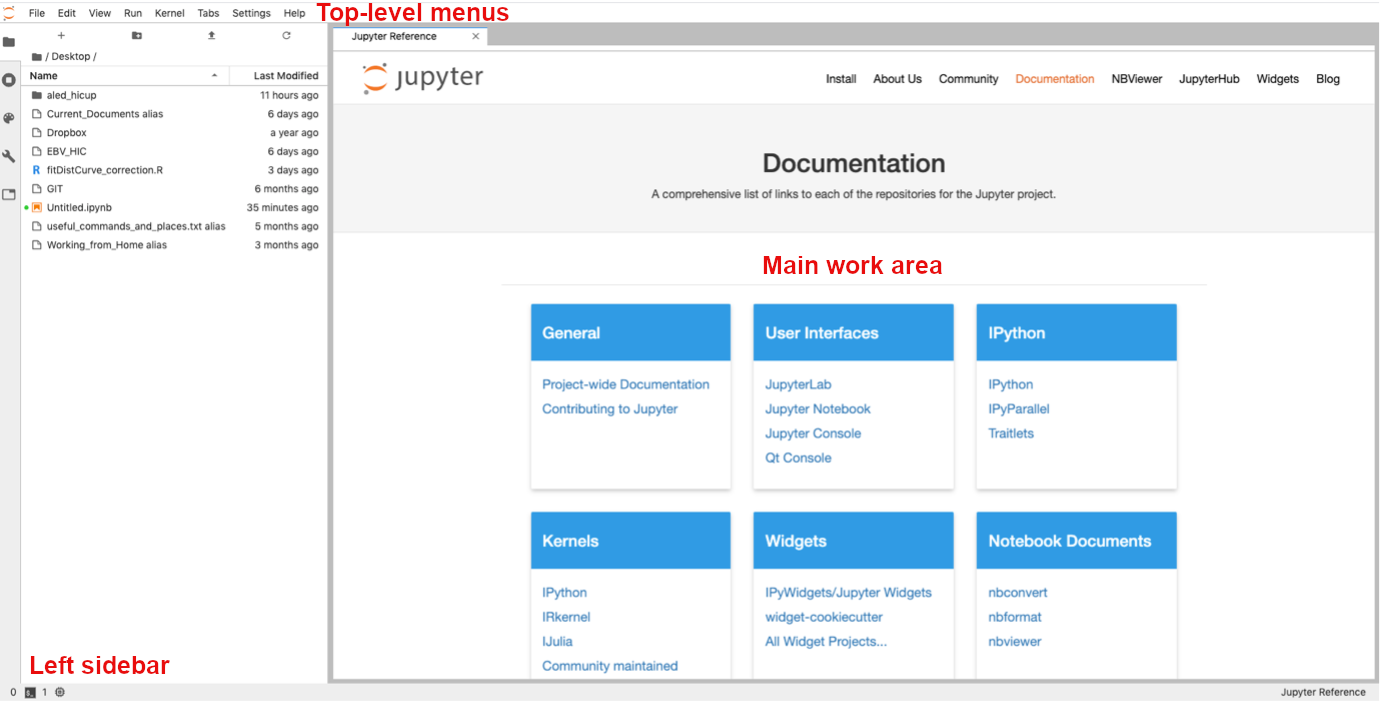Image resolution: width=1384 pixels, height=705 pixels.
Task: Open the Tabs menu
Action: coord(209,14)
